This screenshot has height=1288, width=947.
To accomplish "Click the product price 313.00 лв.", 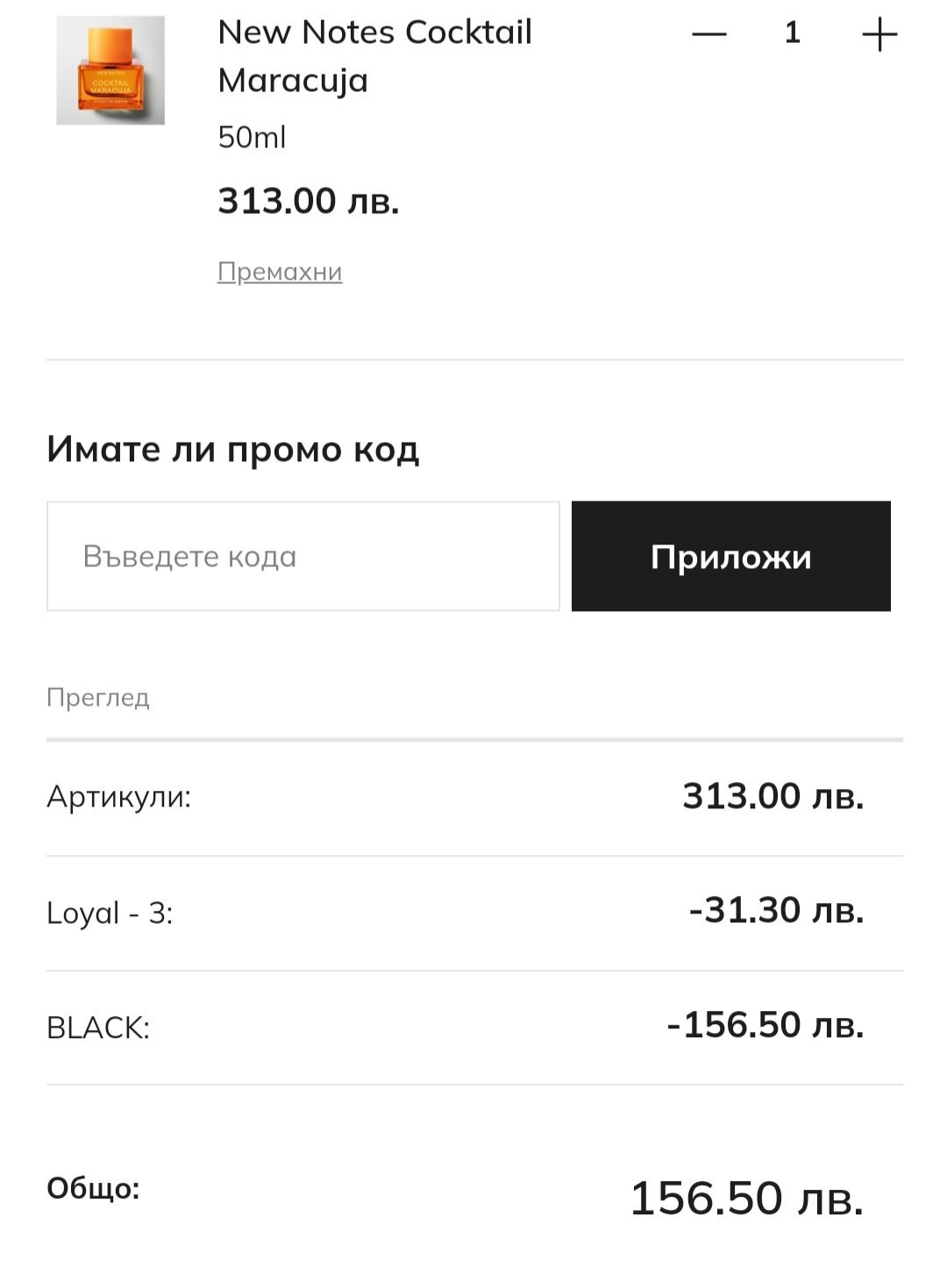I will [x=309, y=201].
